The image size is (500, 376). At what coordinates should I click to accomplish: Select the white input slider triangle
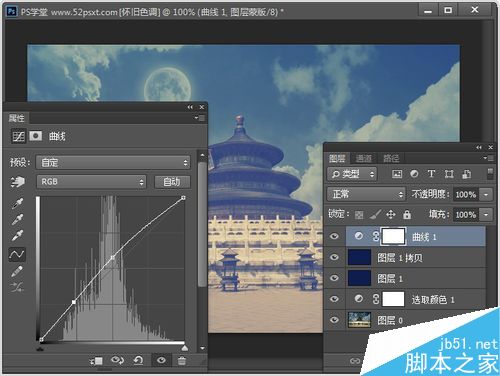[x=185, y=348]
